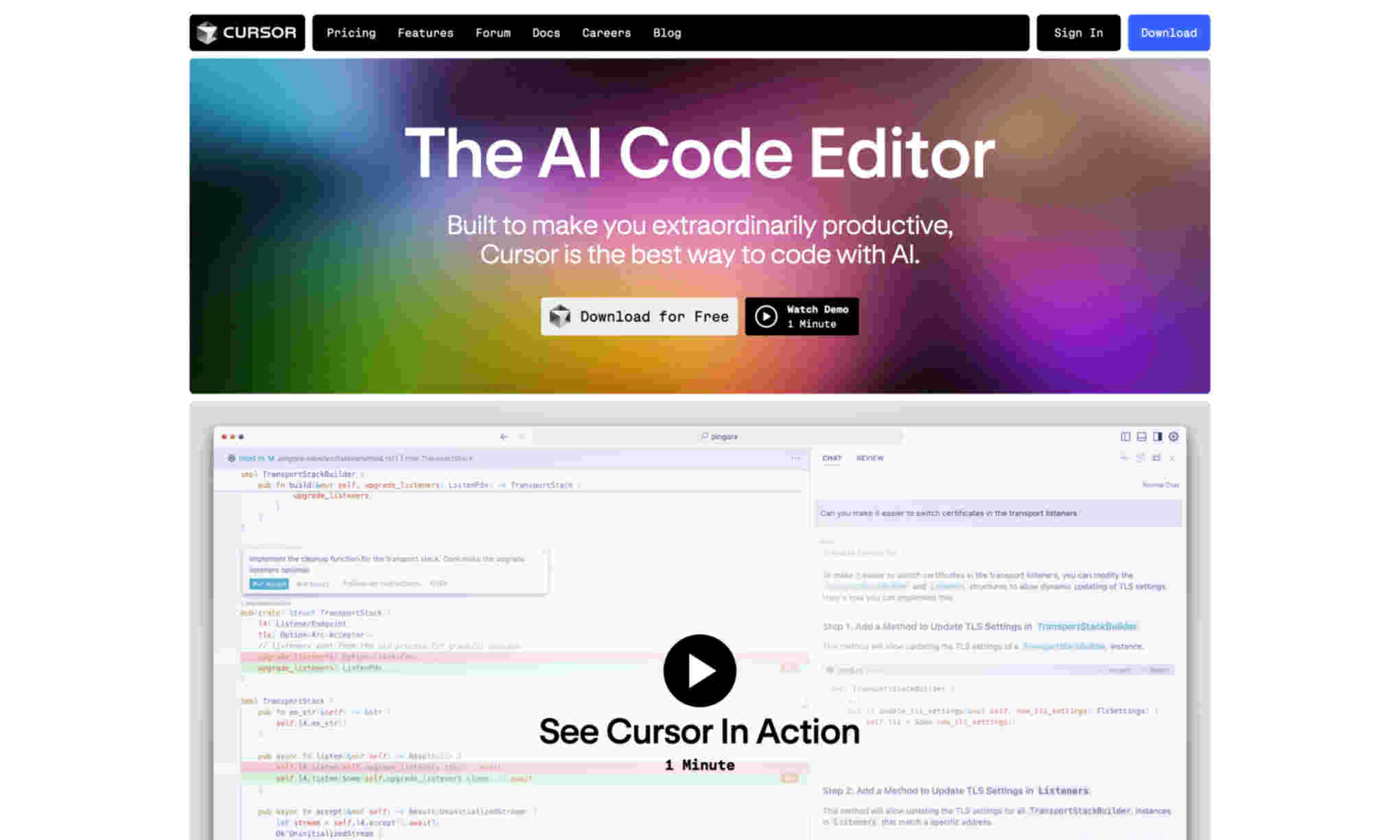
Task: Click the Docs navigation link
Action: (546, 32)
